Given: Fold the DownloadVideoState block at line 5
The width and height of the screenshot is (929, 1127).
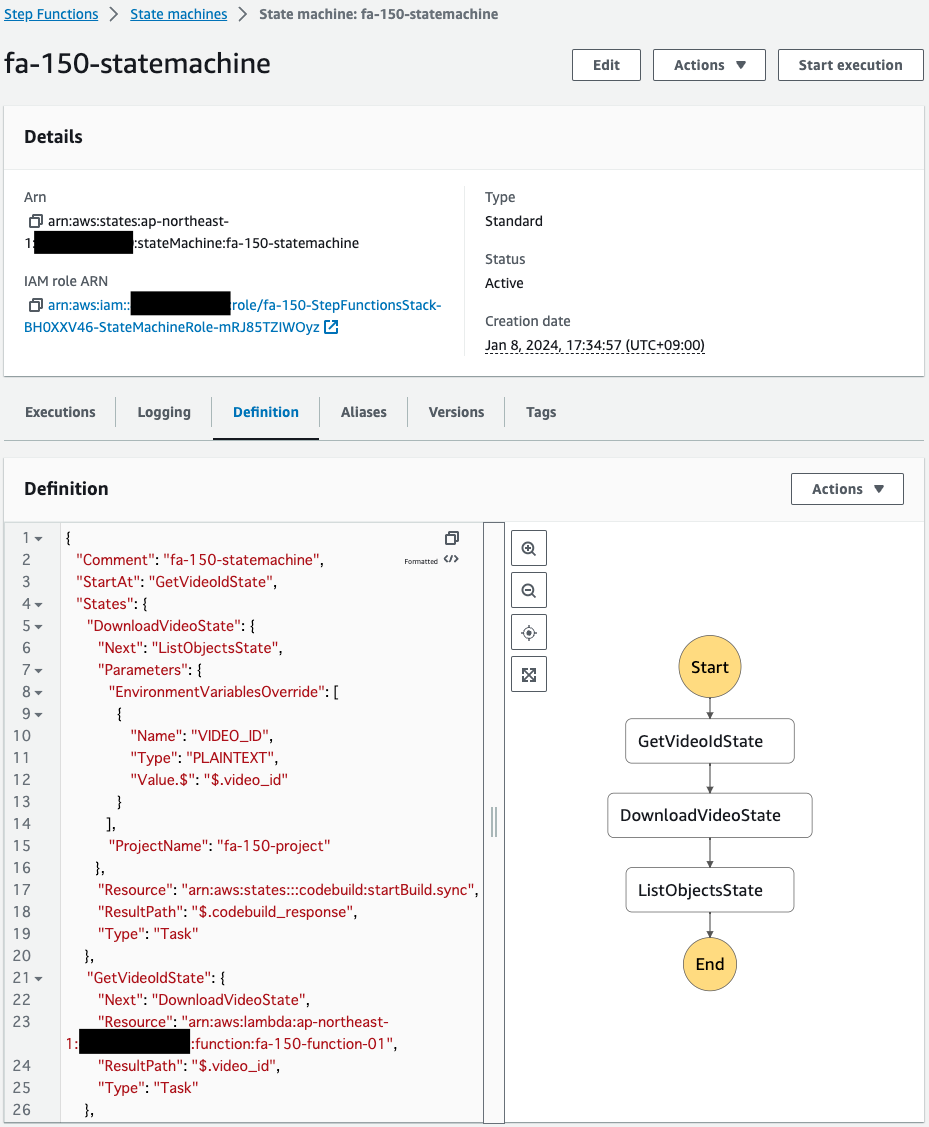Looking at the screenshot, I should (38, 626).
